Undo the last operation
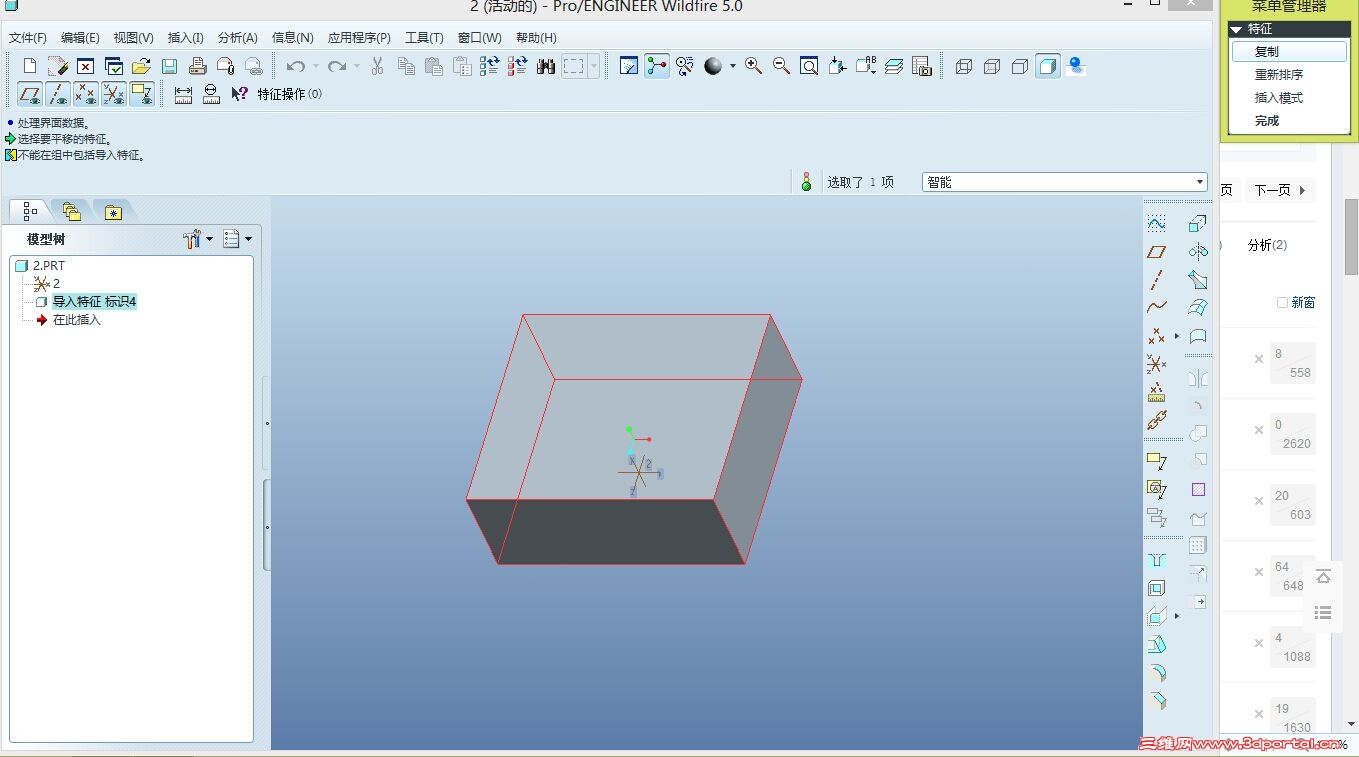 pyautogui.click(x=295, y=66)
